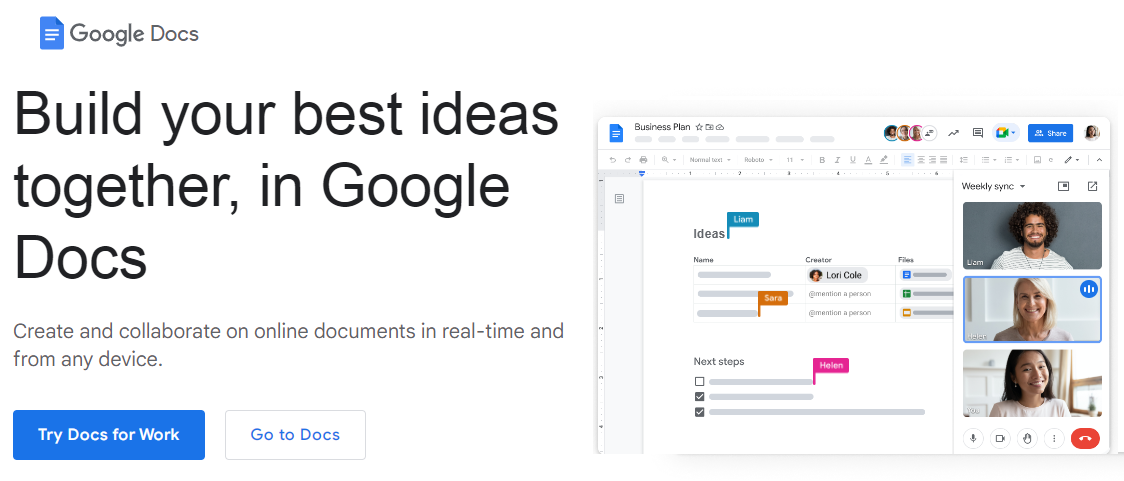
Task: Select center align in toolbar
Action: tap(921, 160)
